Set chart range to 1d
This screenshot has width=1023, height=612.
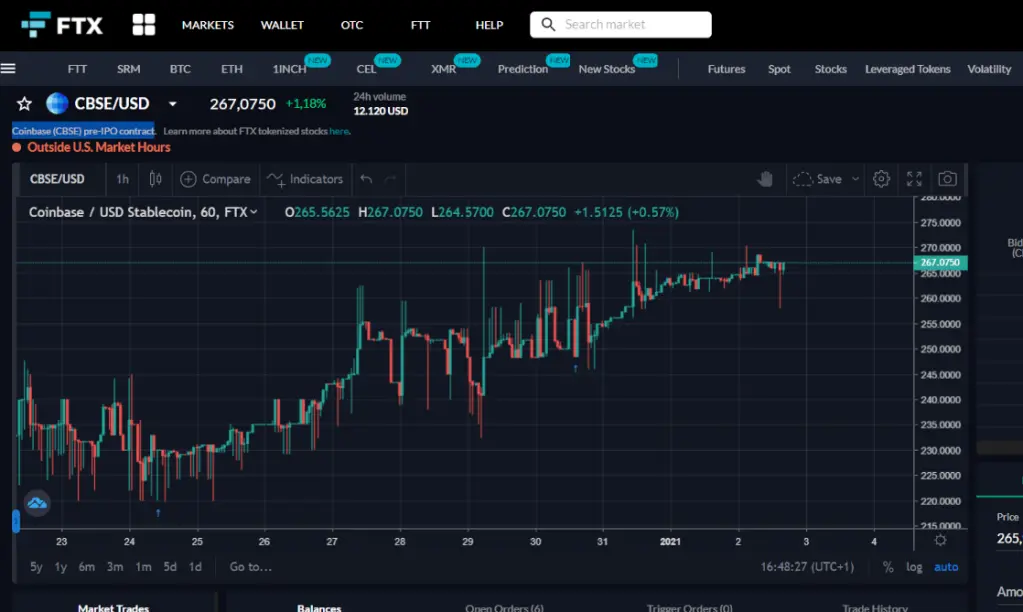(x=195, y=567)
